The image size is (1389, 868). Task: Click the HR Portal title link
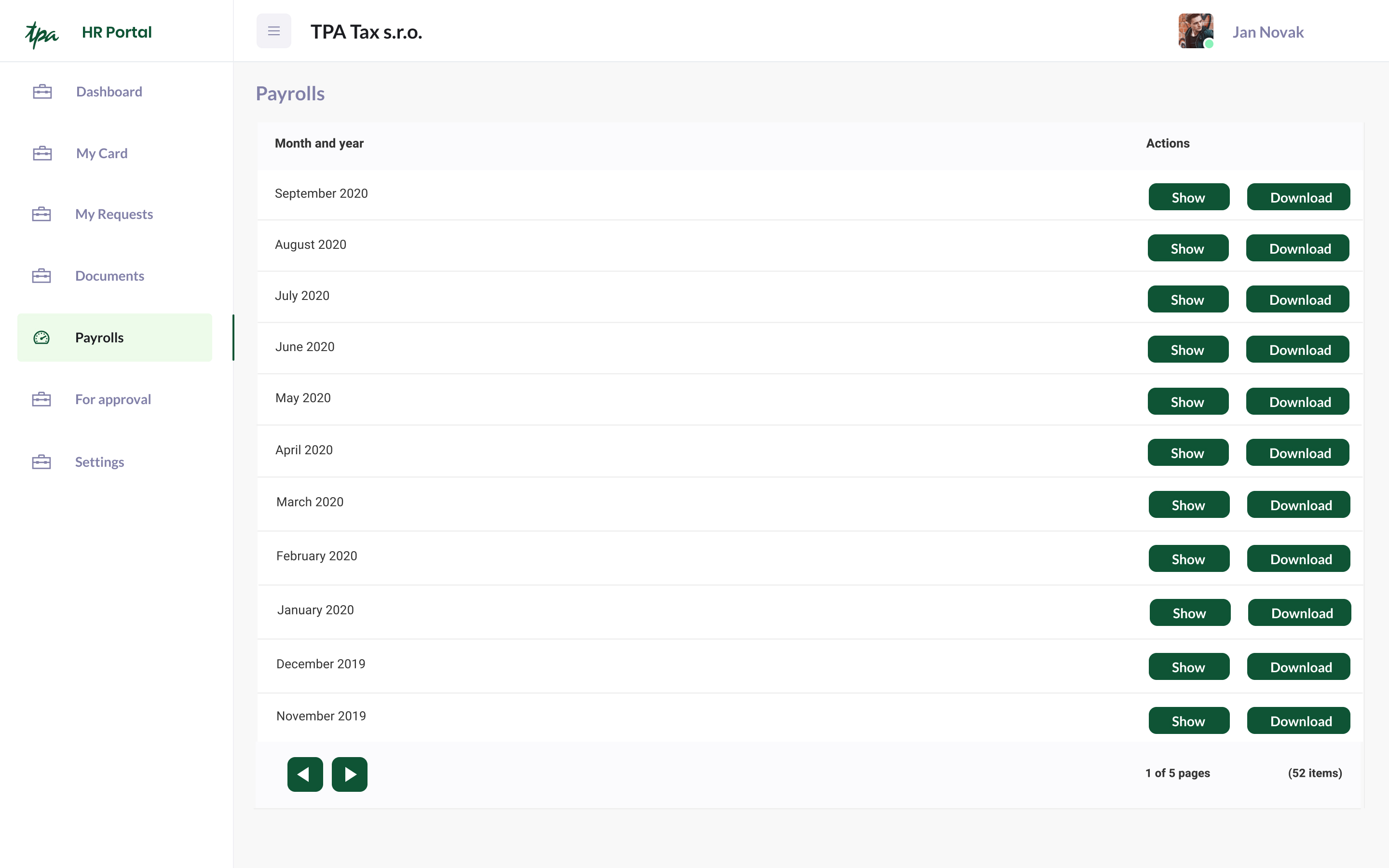[117, 32]
